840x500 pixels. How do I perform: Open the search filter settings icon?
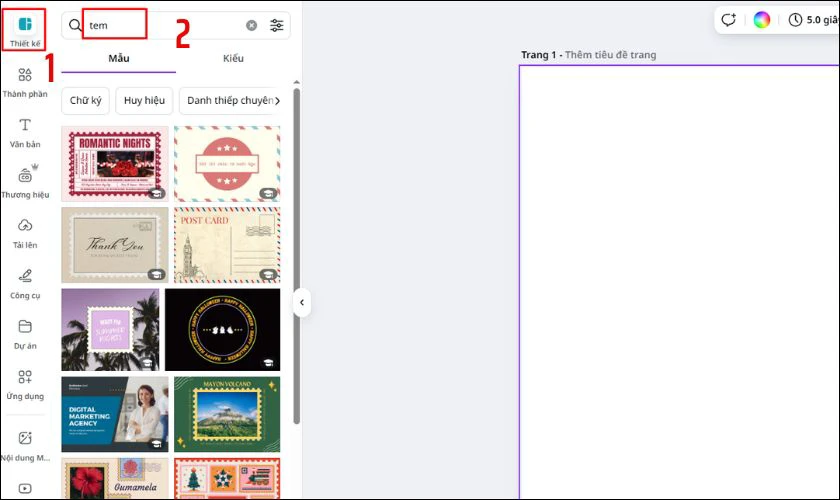pyautogui.click(x=276, y=25)
